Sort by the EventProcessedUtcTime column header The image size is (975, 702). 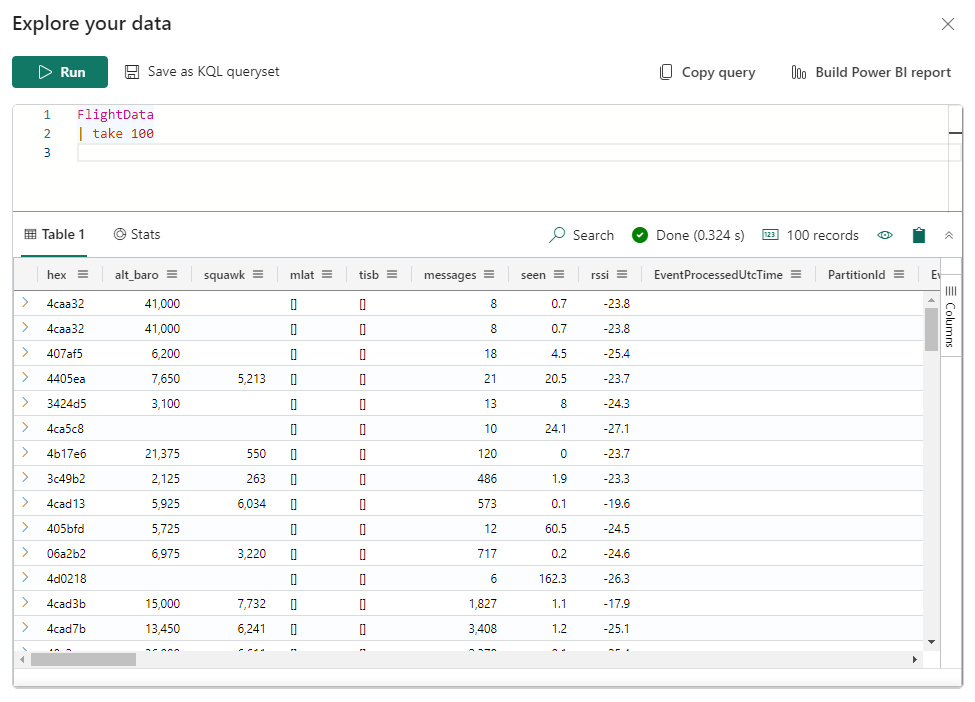click(x=718, y=275)
